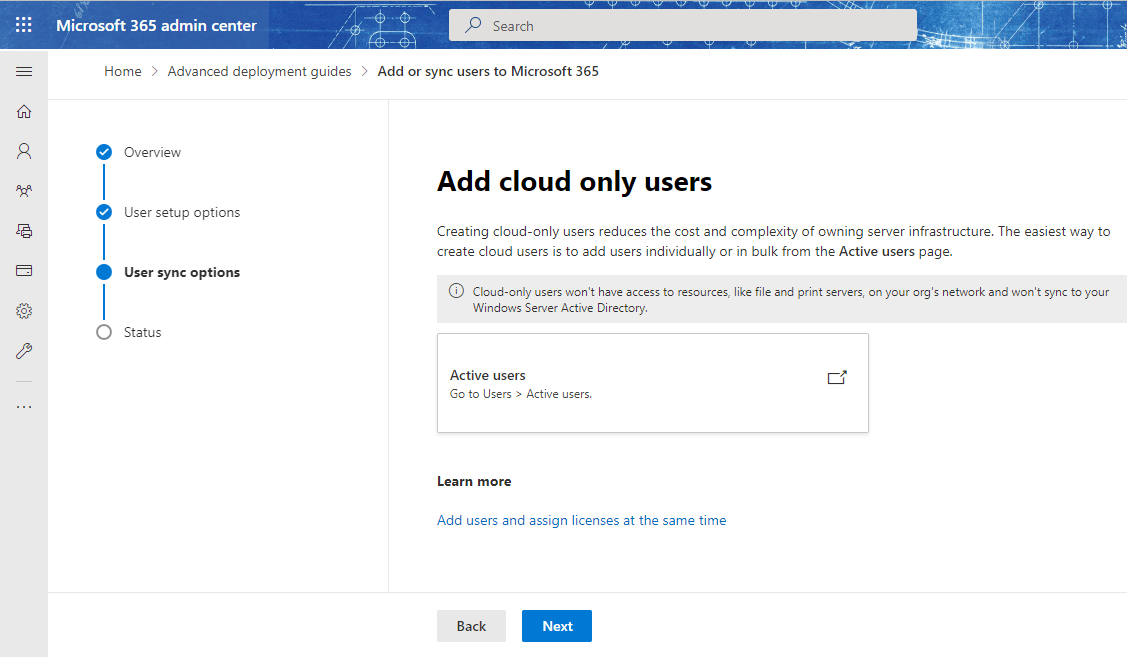Select the Overview step checkmark

[104, 152]
